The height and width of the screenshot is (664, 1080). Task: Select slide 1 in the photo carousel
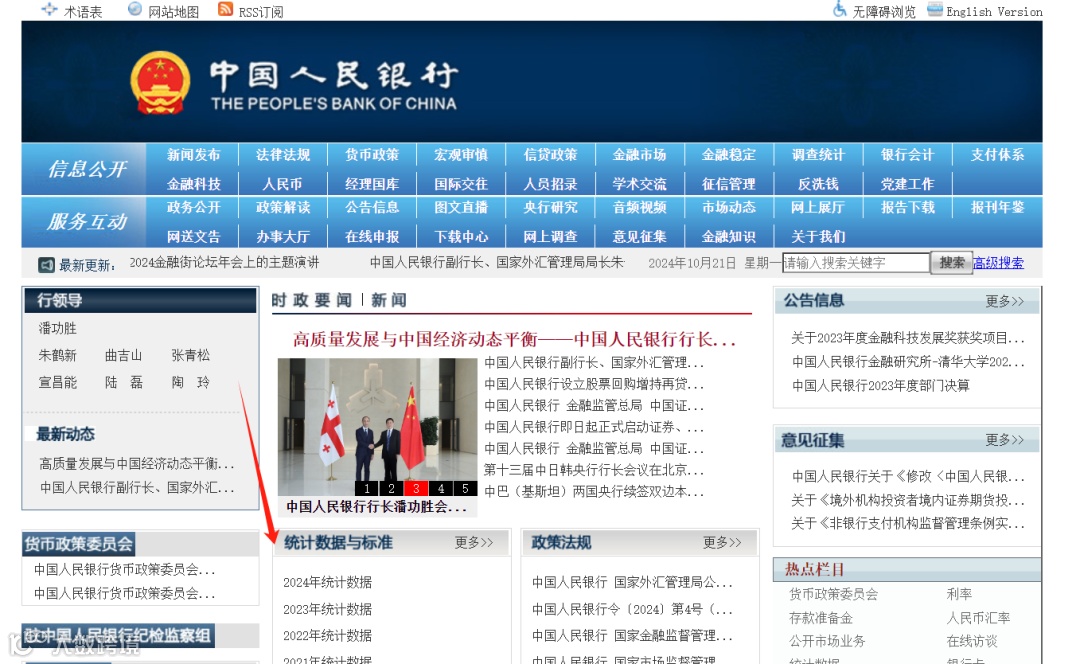[367, 488]
